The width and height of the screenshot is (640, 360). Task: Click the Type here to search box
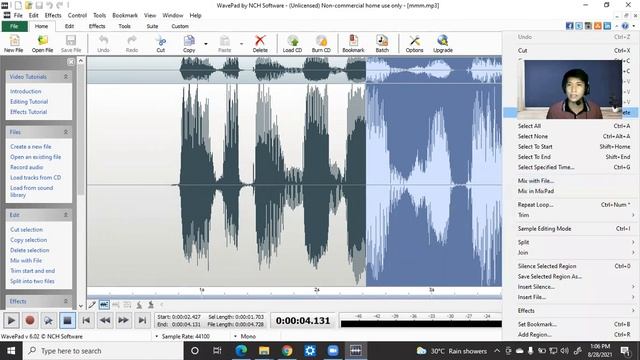[103, 351]
